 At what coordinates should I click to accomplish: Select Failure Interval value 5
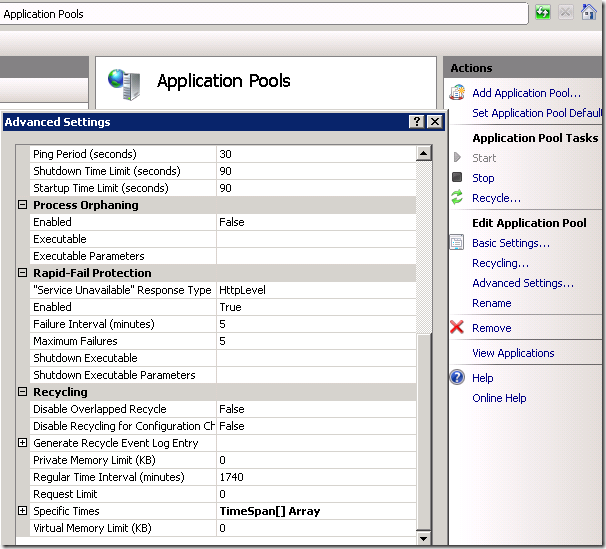click(222, 324)
